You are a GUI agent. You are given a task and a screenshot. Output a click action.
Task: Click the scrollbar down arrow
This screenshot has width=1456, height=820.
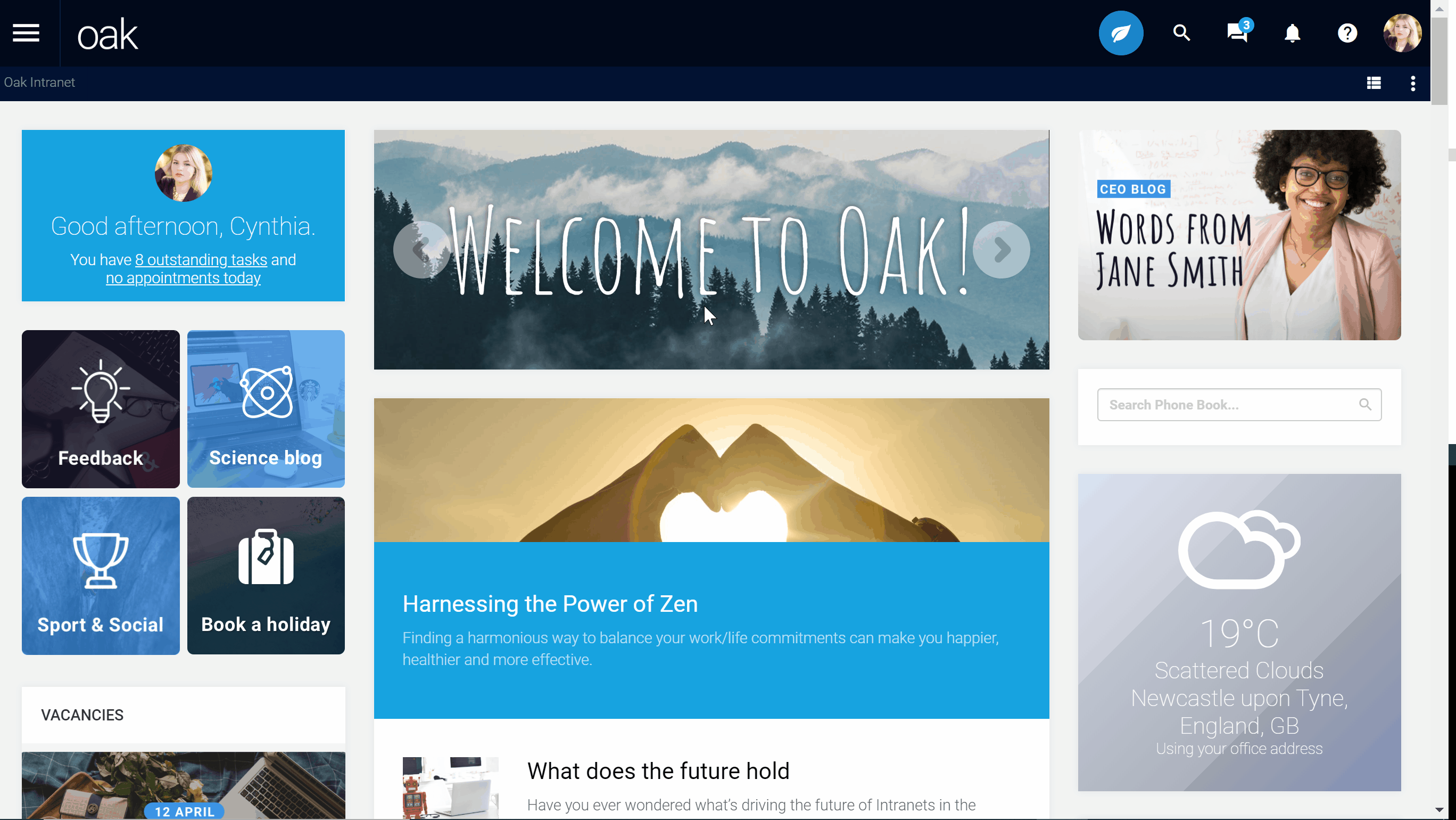pos(1439,810)
